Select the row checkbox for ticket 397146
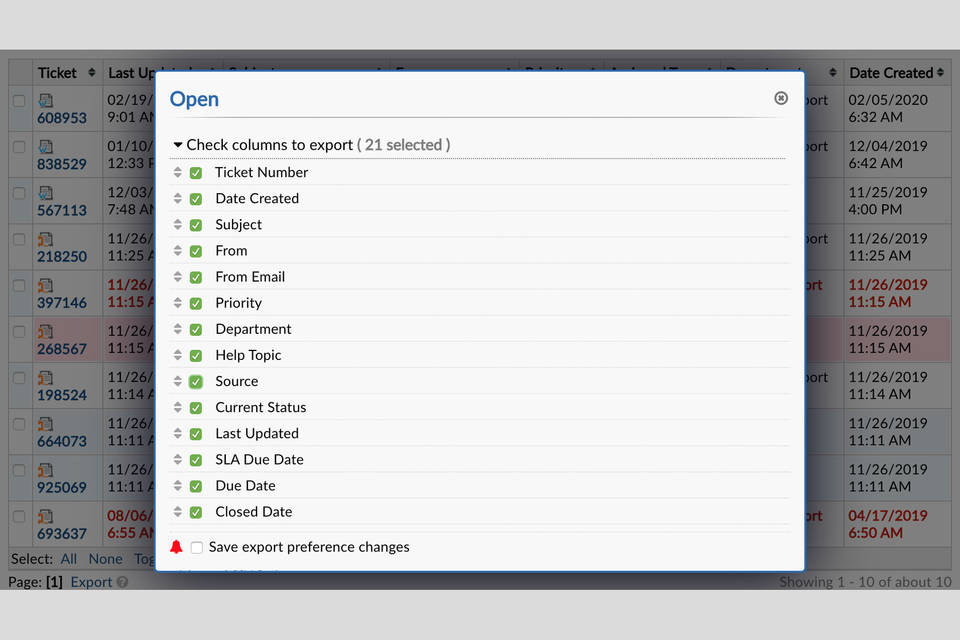Image resolution: width=960 pixels, height=640 pixels. (19, 285)
